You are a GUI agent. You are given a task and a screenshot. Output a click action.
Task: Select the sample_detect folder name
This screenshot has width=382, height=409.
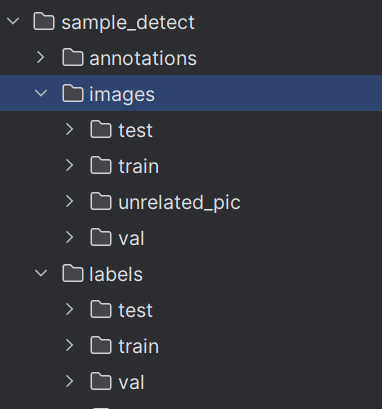click(128, 23)
